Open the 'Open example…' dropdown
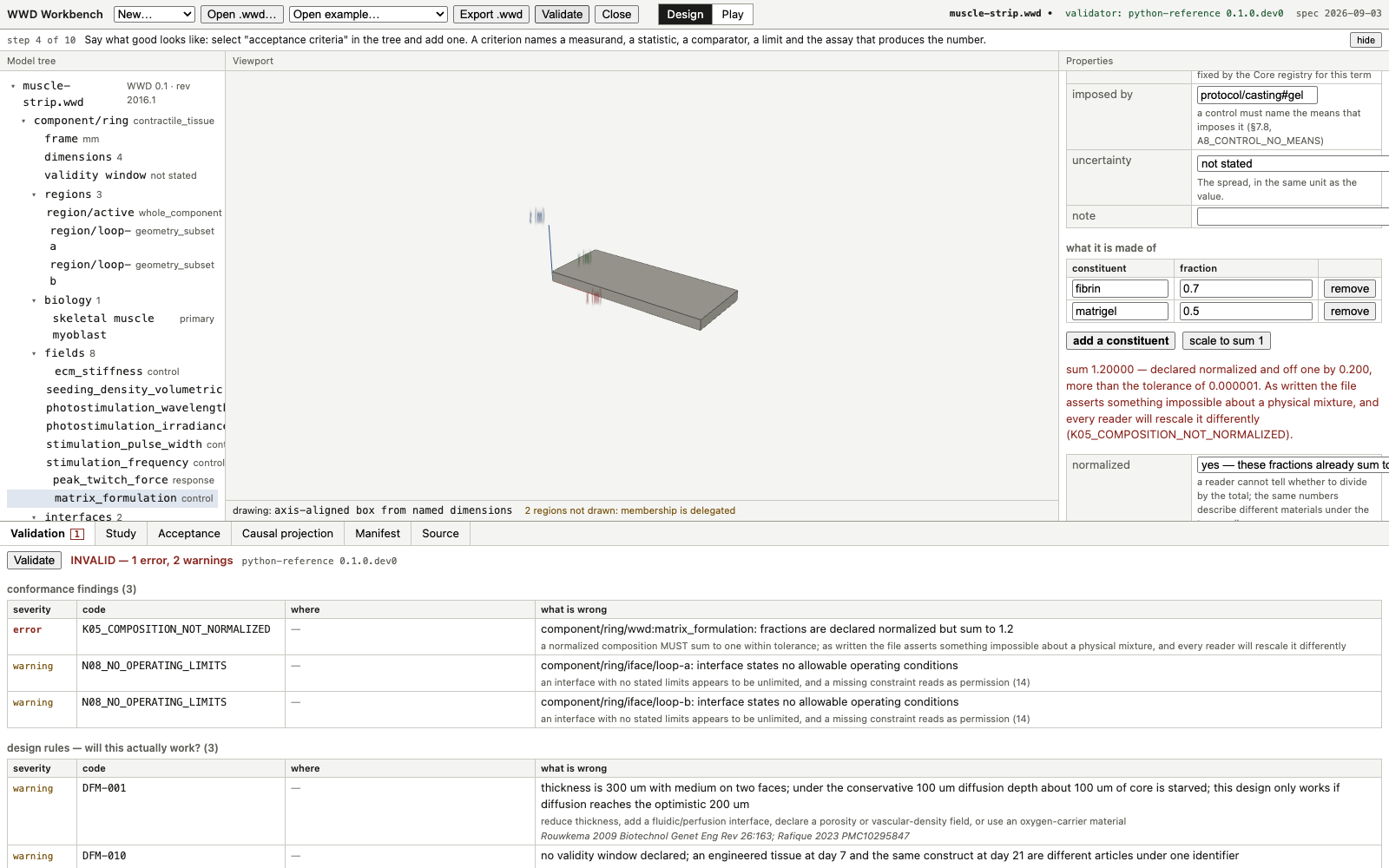Image resolution: width=1389 pixels, height=868 pixels. 368,14
